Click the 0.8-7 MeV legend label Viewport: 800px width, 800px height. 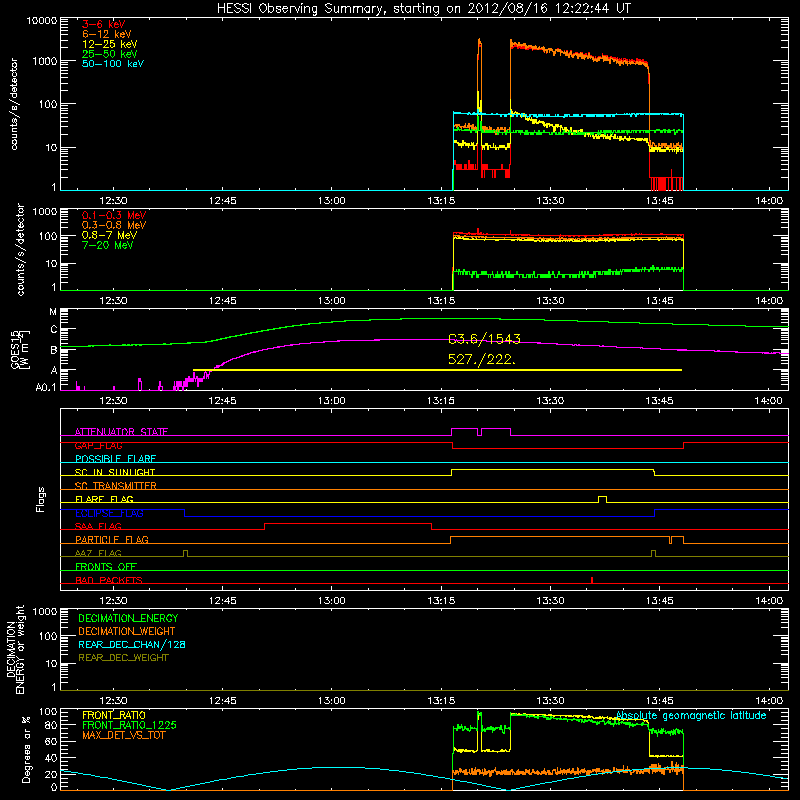109,235
